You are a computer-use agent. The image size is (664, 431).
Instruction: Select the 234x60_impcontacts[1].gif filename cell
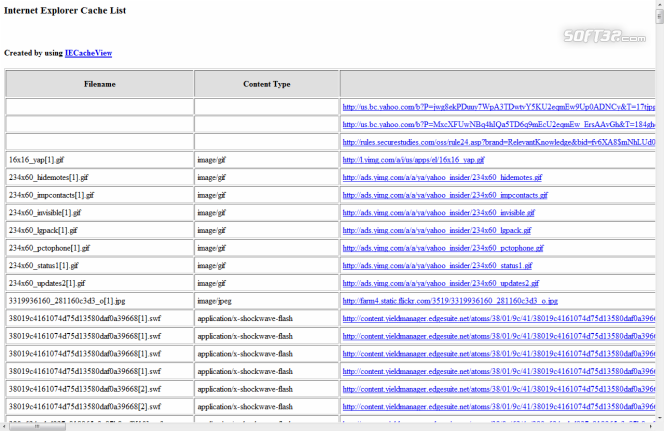[x=100, y=195]
